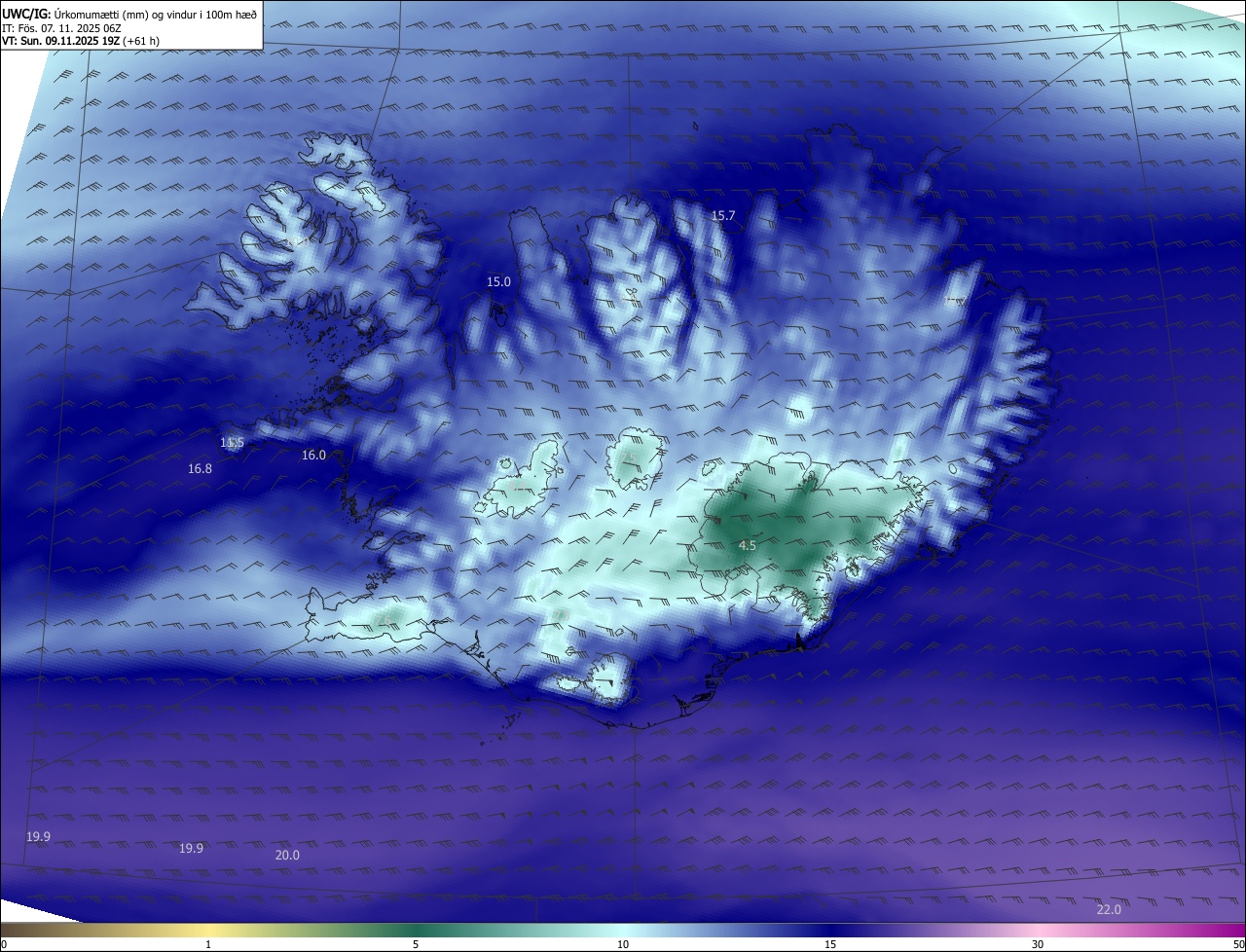The image size is (1246, 952).
Task: Click the 22.0 value label
Action: [1109, 909]
